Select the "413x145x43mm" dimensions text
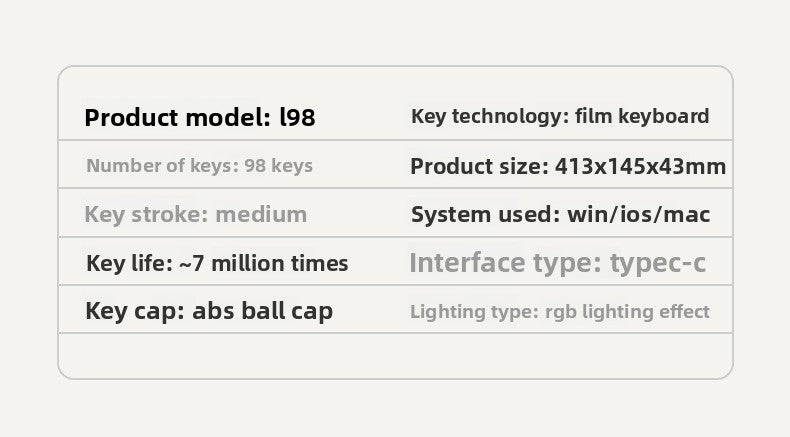The width and height of the screenshot is (790, 437). [641, 166]
